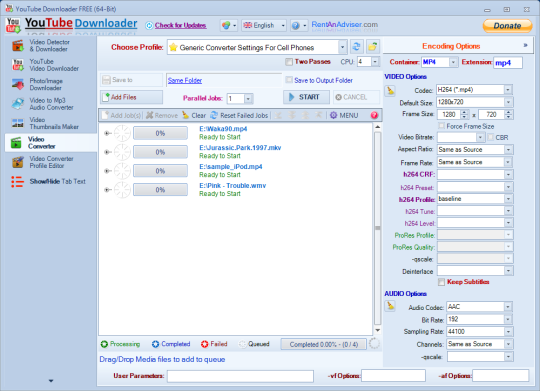Screen dimensions: 540x391
Task: Check Keep Subtitles option
Action: pyautogui.click(x=441, y=282)
